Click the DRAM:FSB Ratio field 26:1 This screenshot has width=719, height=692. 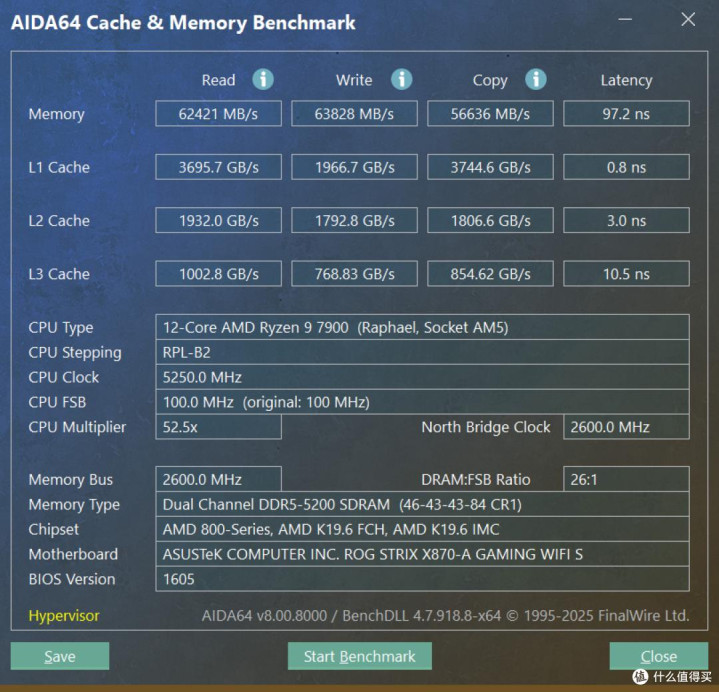point(626,479)
